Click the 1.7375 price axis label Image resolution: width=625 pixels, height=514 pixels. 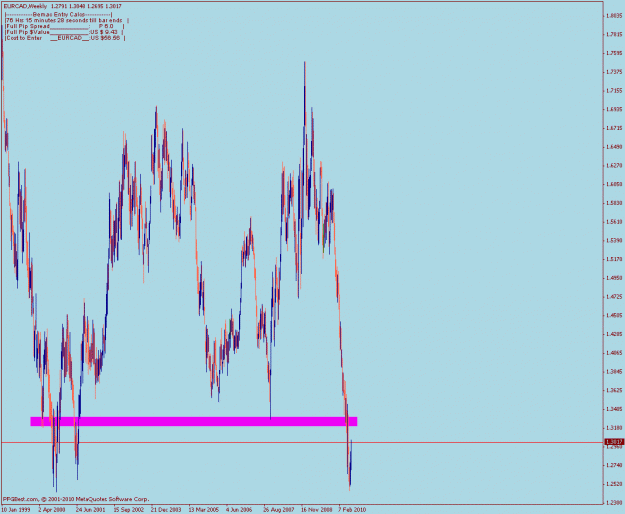[x=614, y=72]
